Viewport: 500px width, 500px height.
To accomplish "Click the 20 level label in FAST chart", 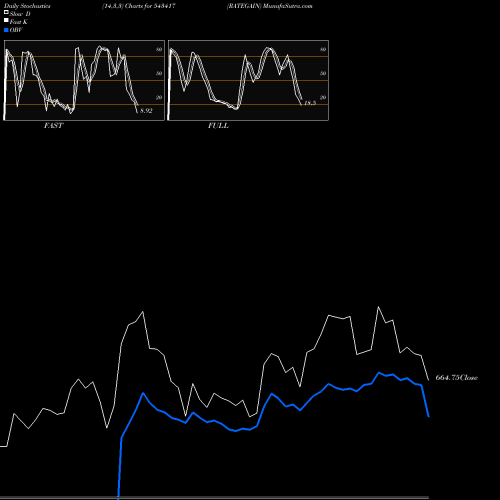I will (x=159, y=97).
